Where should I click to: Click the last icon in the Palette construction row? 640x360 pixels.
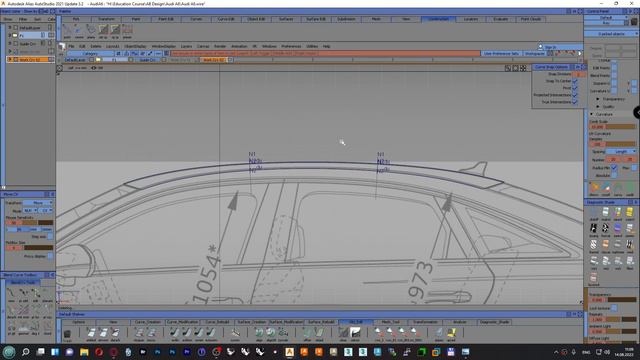127,30
